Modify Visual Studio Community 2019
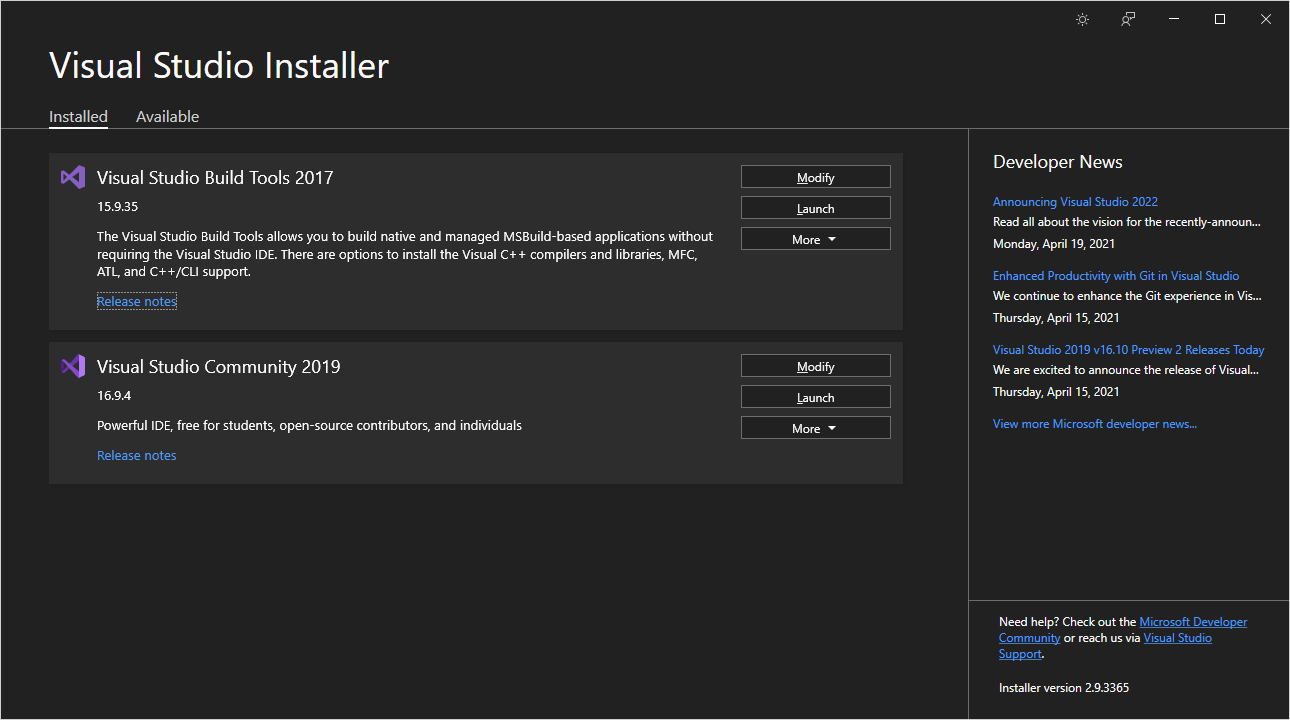The width and height of the screenshot is (1290, 720). [x=815, y=366]
